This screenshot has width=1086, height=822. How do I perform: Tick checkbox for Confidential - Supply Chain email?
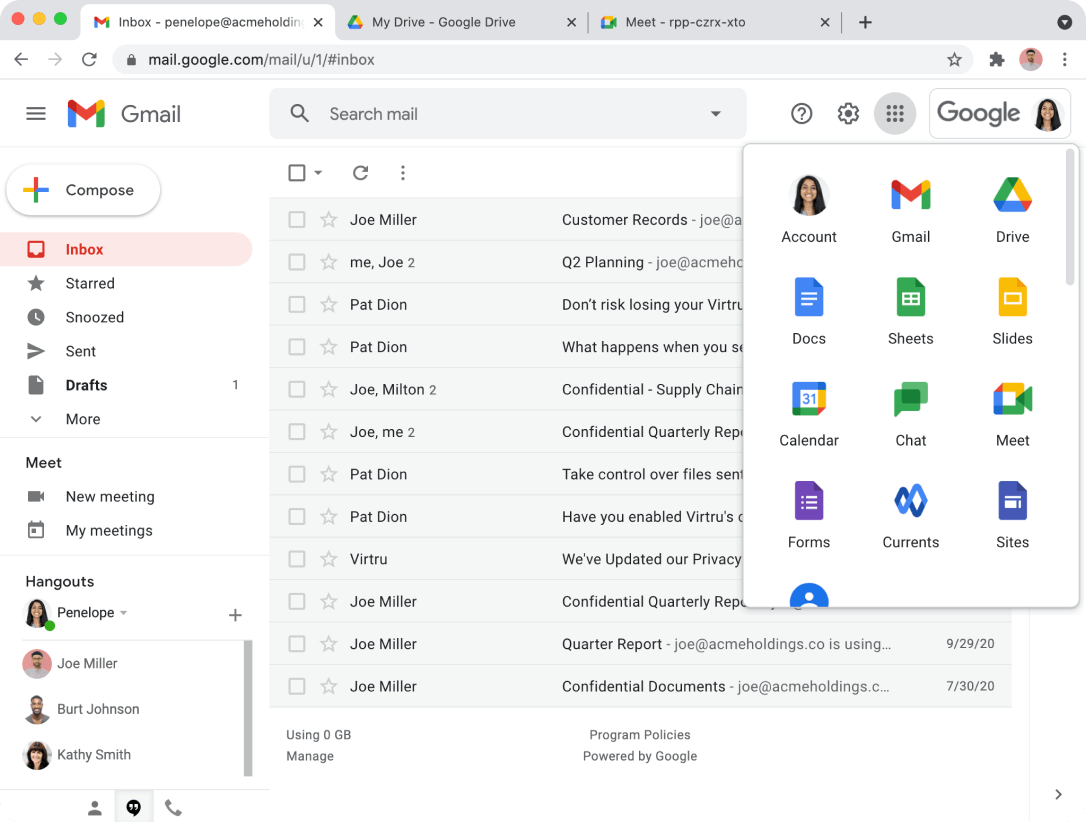[x=297, y=389]
